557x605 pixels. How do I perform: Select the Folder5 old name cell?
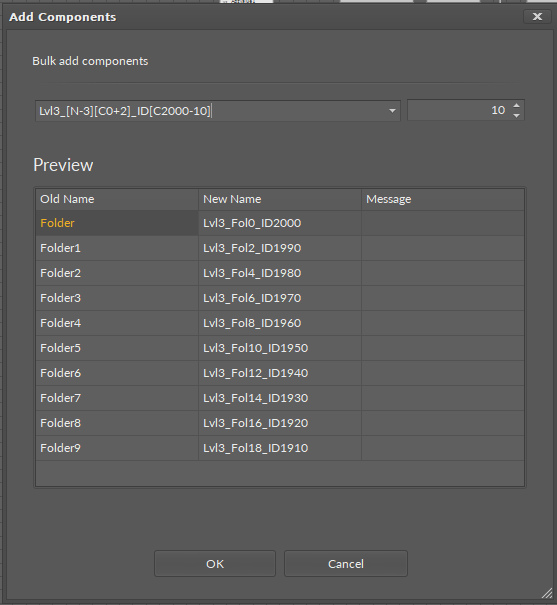117,348
